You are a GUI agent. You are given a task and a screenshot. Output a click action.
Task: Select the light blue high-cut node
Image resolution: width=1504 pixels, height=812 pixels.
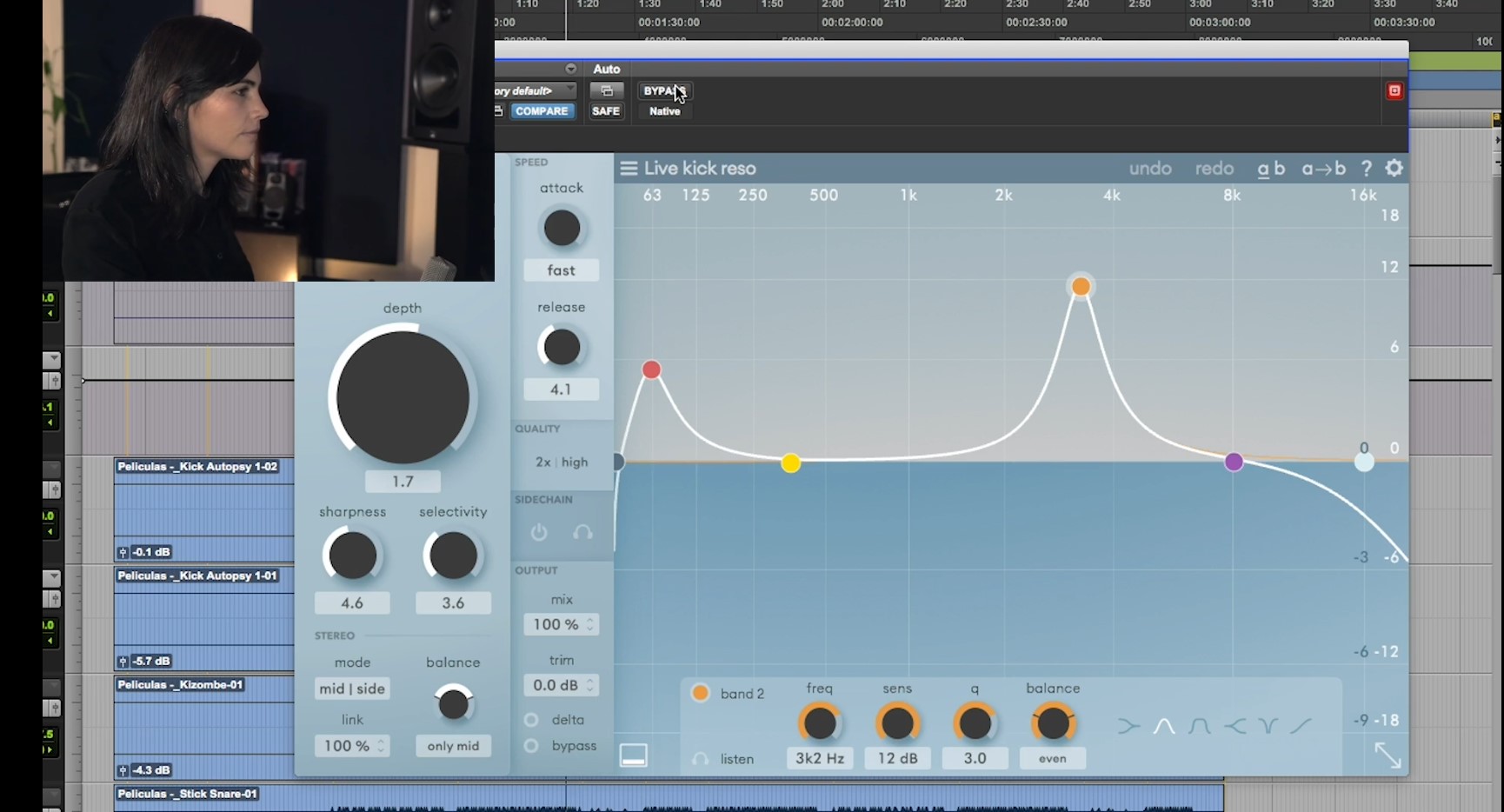[1364, 463]
